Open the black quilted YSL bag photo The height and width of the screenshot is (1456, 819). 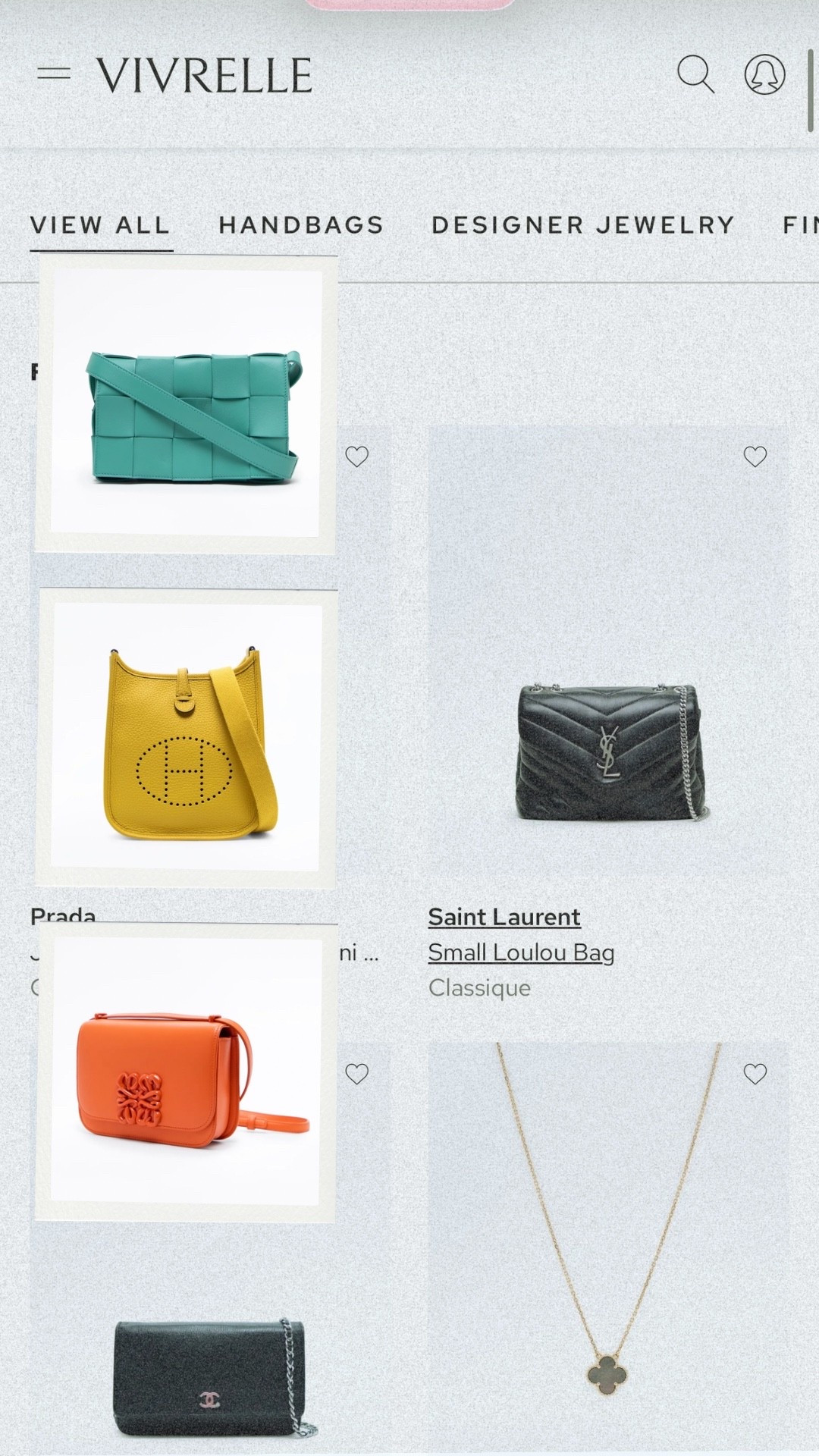(609, 652)
